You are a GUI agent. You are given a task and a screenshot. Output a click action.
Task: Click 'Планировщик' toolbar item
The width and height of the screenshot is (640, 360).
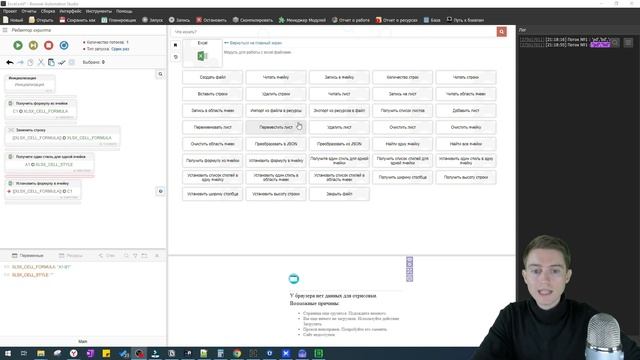pos(118,20)
